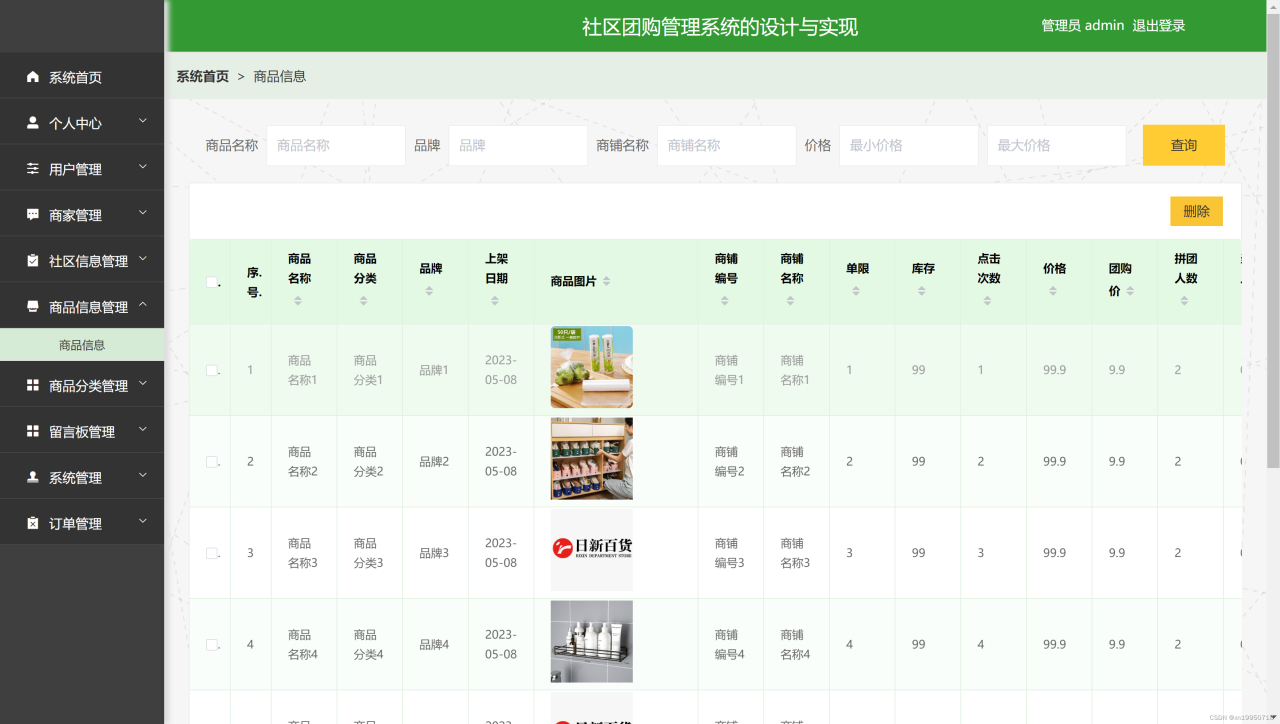Viewport: 1280px width, 724px height.
Task: Sort by 商品图片 using its sort arrows
Action: (606, 281)
